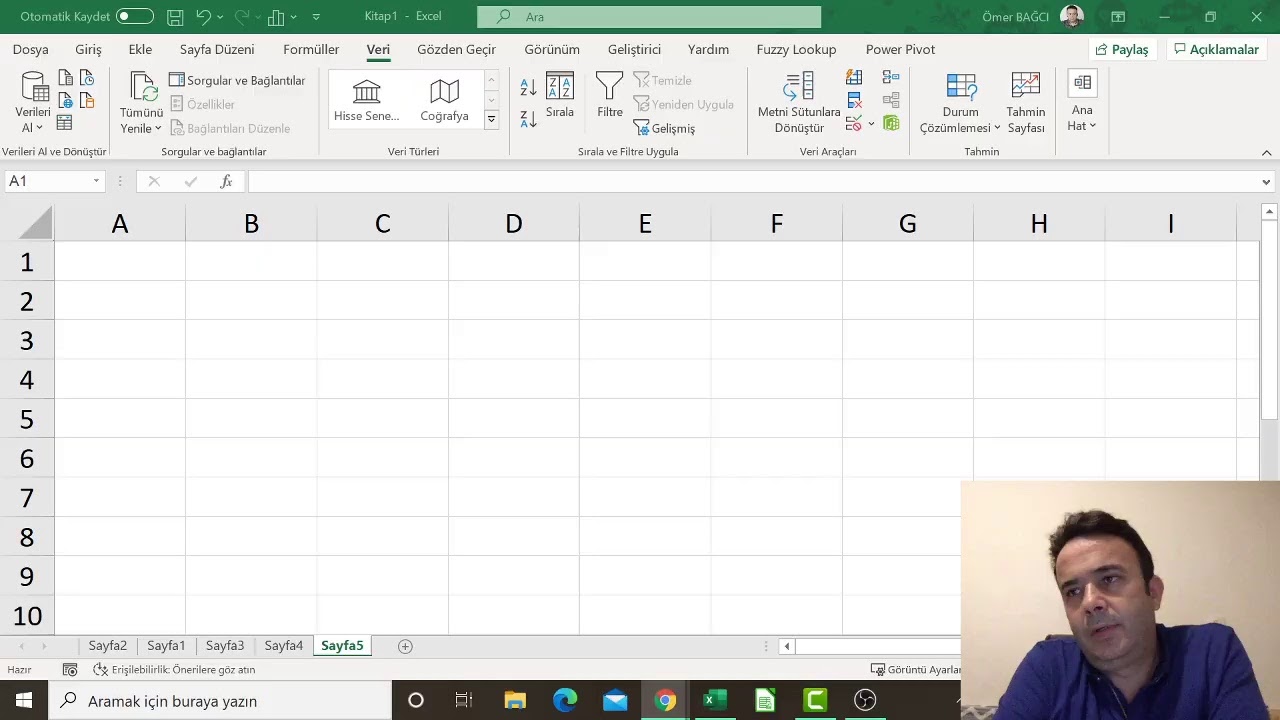Click the chart icon in quick access toolbar
Image resolution: width=1280 pixels, height=720 pixels.
point(276,17)
